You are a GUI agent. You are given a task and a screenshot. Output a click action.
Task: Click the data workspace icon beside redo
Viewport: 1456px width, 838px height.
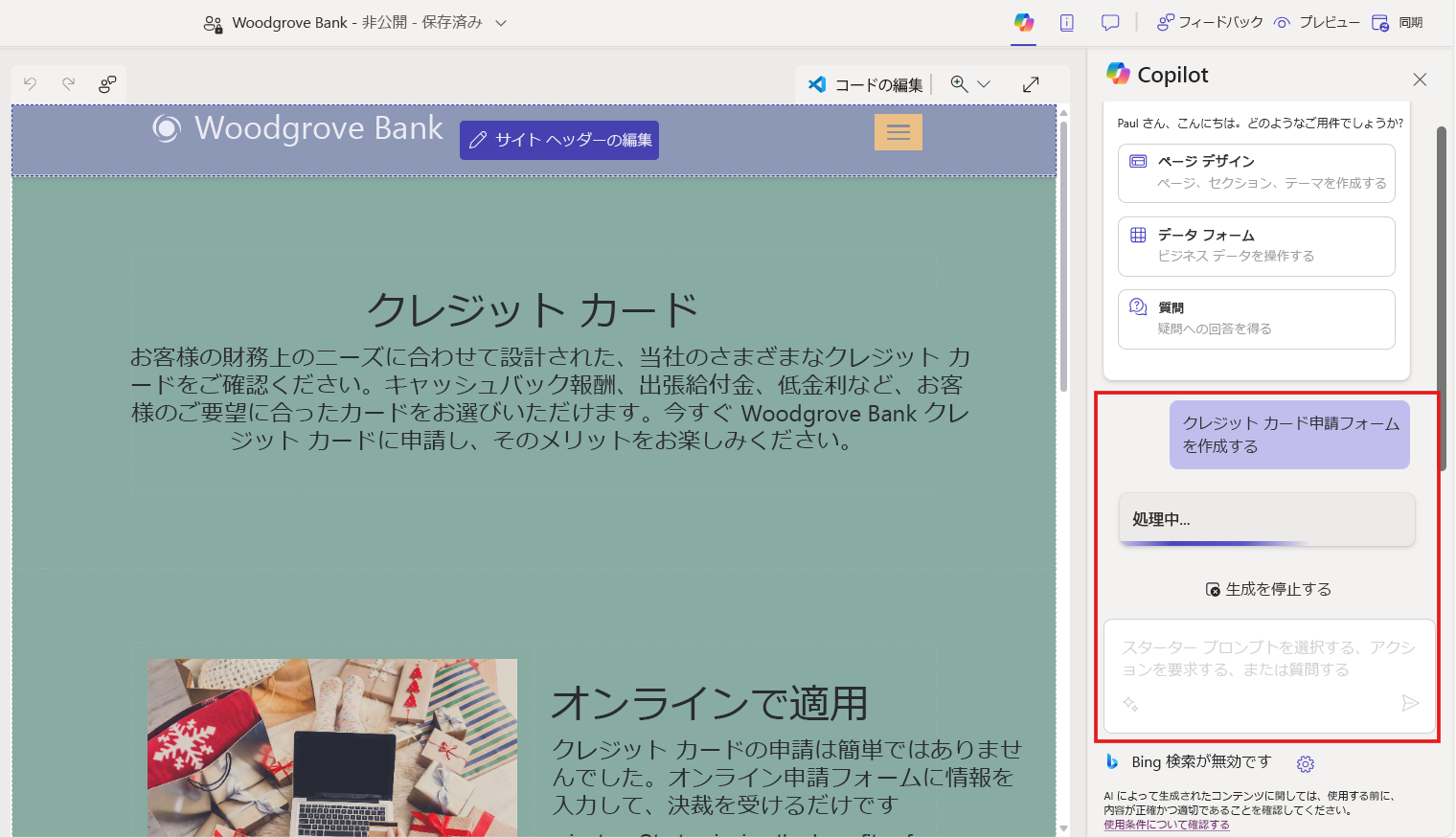107,83
